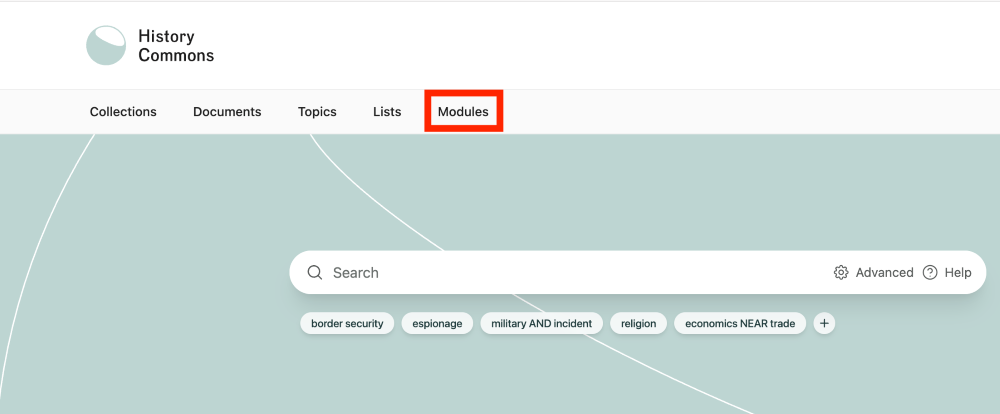The width and height of the screenshot is (1000, 414).
Task: Click the History Commons circular logo icon
Action: pos(106,46)
